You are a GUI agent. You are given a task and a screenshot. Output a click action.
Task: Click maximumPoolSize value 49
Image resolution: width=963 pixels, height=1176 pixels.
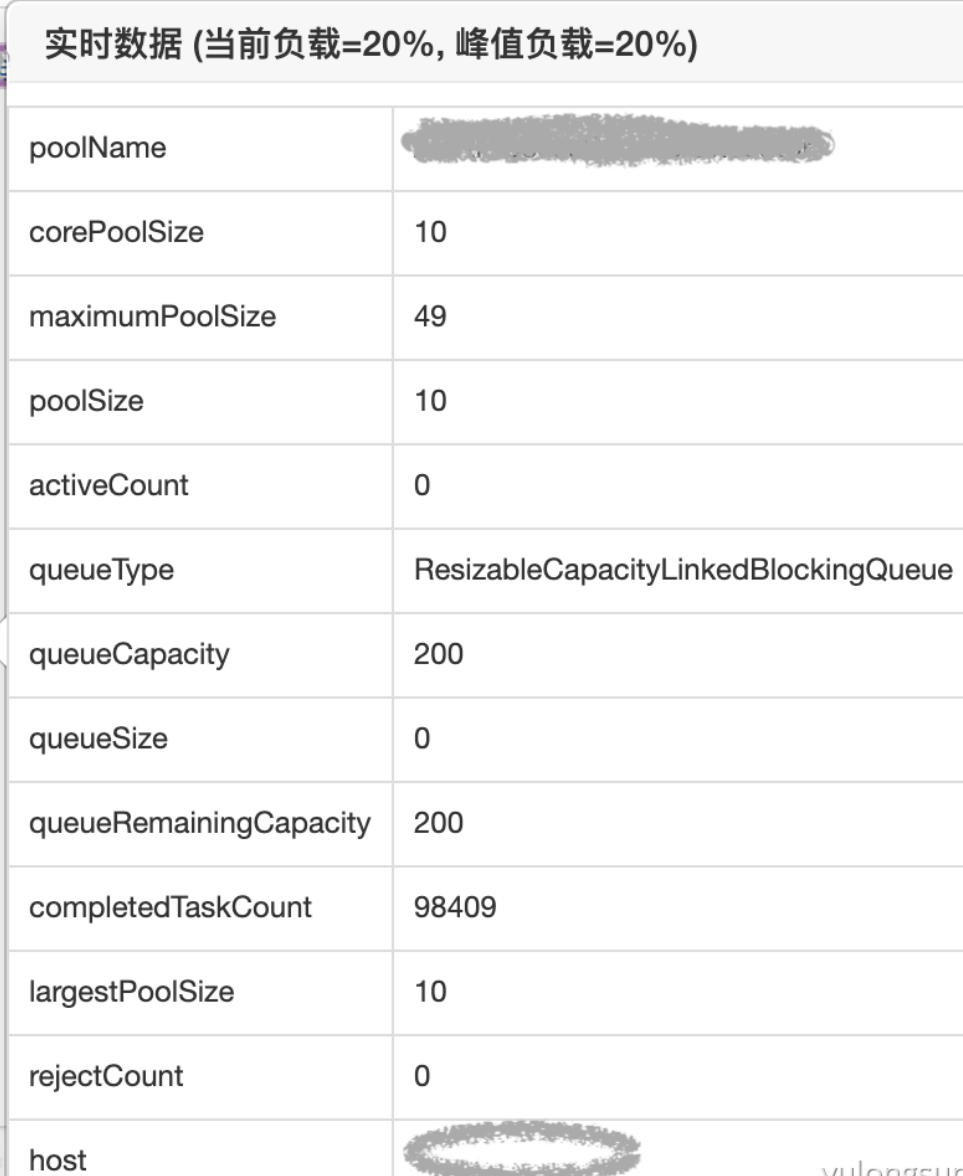430,316
